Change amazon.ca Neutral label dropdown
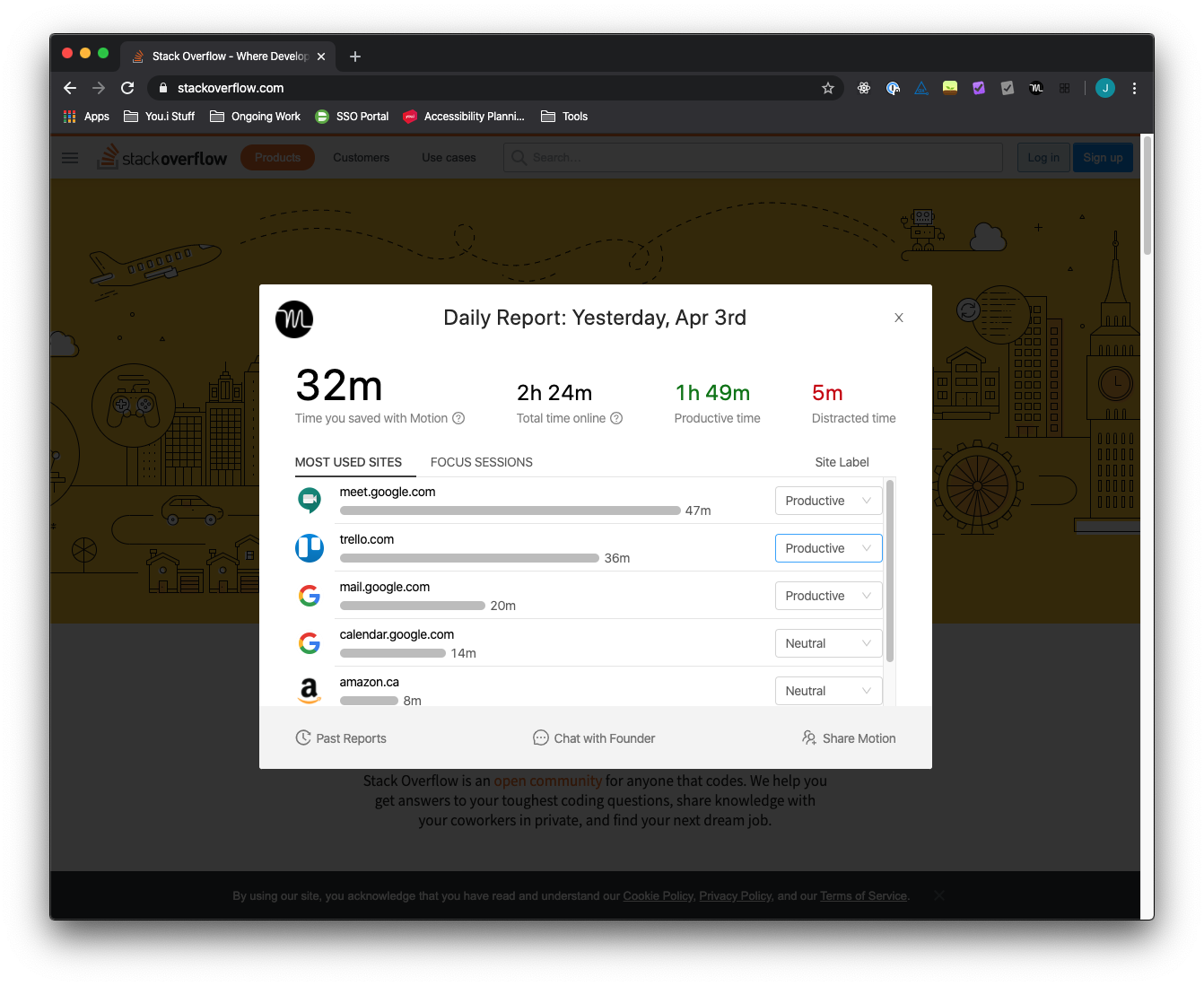This screenshot has width=1204, height=986. coord(827,691)
